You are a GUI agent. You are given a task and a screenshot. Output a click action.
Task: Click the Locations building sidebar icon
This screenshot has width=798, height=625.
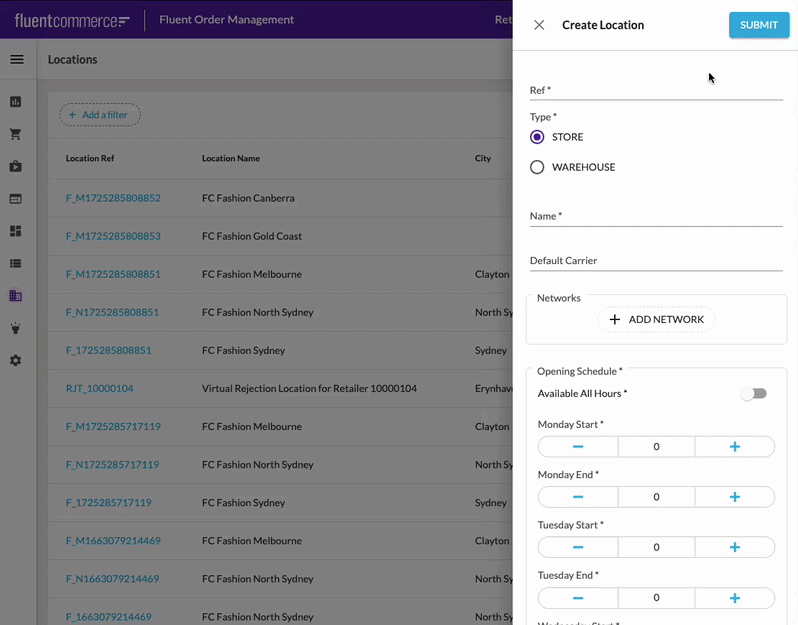point(16,296)
